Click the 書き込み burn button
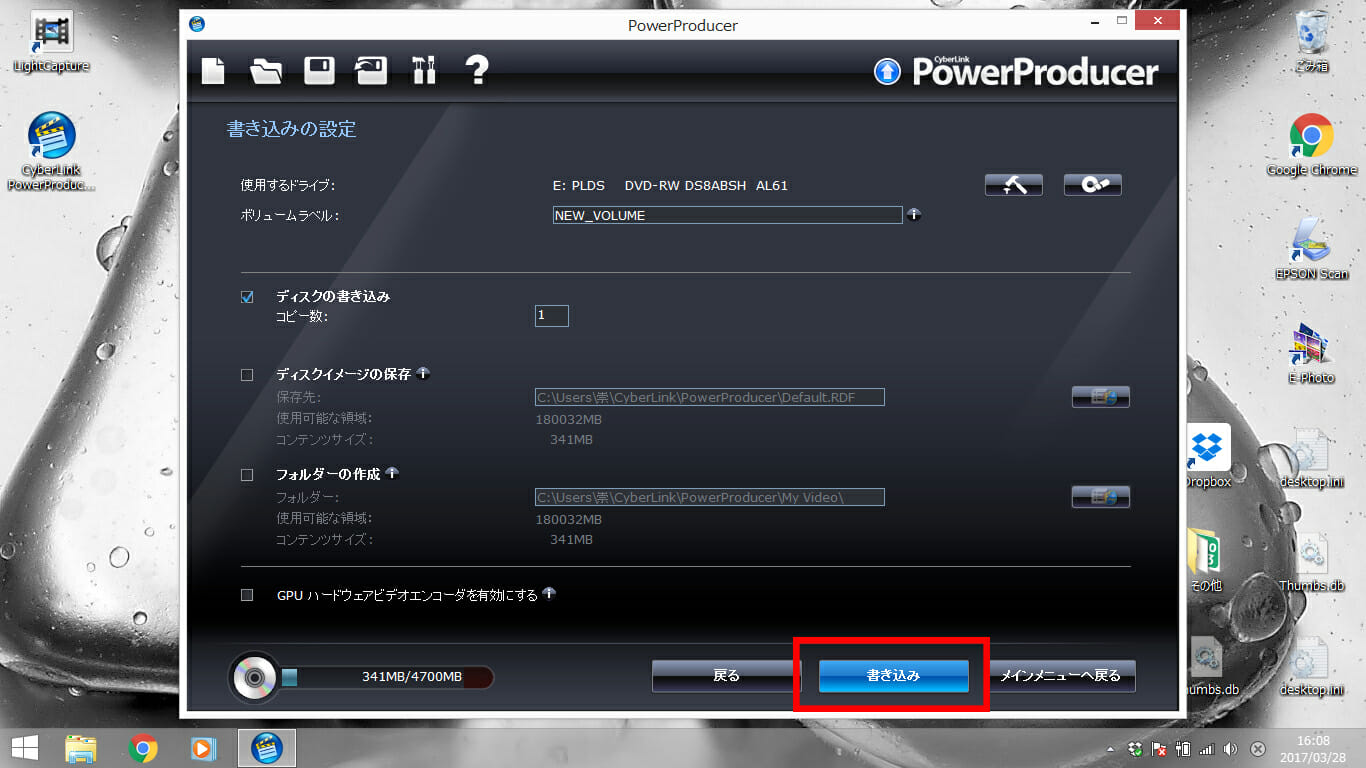 892,676
